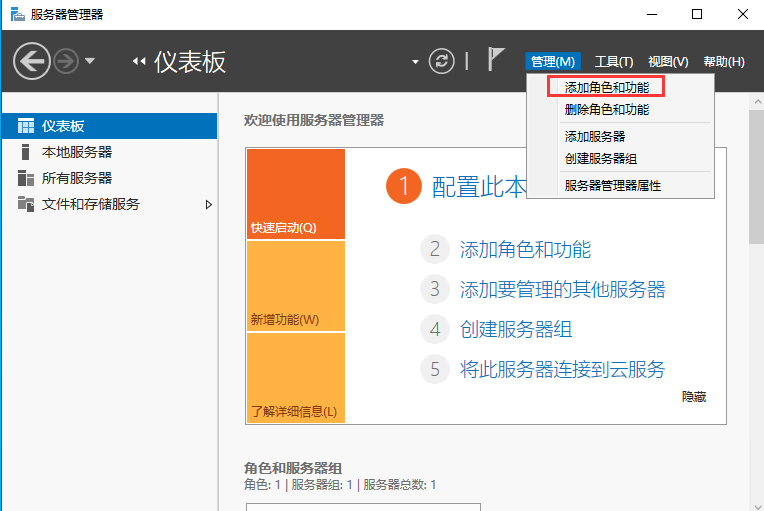The image size is (764, 511).
Task: Click the 本地服务器 server icon
Action: 26,152
